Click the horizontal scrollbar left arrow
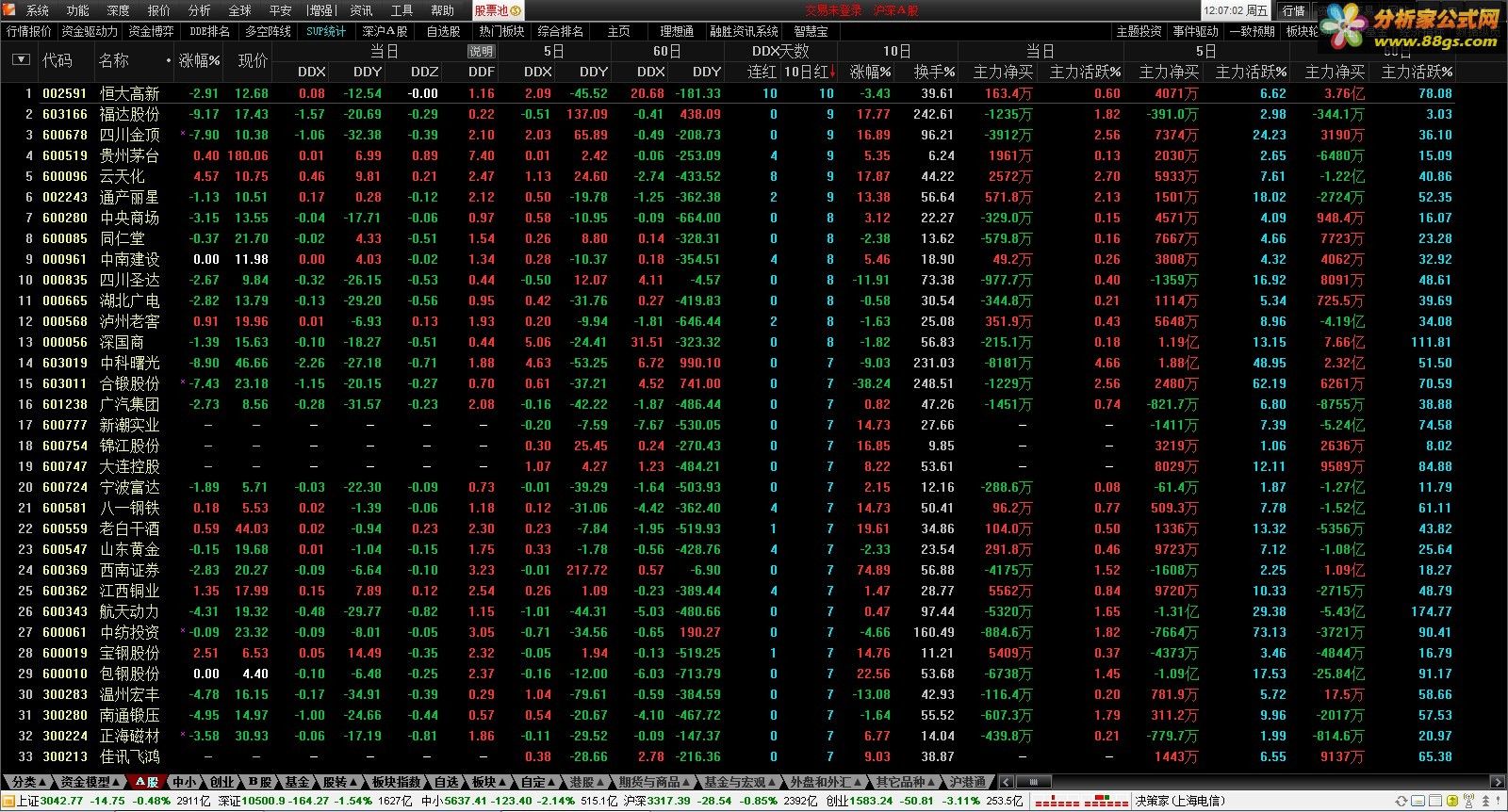The width and height of the screenshot is (1508, 812). 1007,782
